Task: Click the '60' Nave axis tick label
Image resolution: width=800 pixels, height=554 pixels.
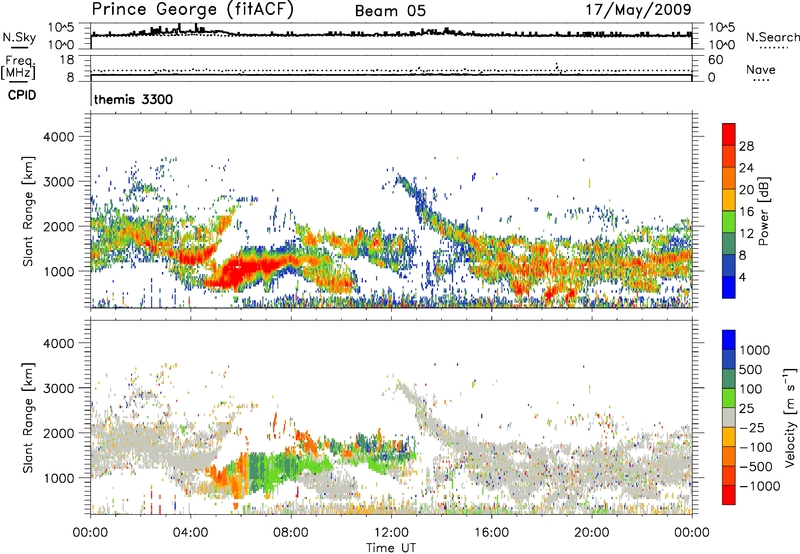Action: (715, 60)
